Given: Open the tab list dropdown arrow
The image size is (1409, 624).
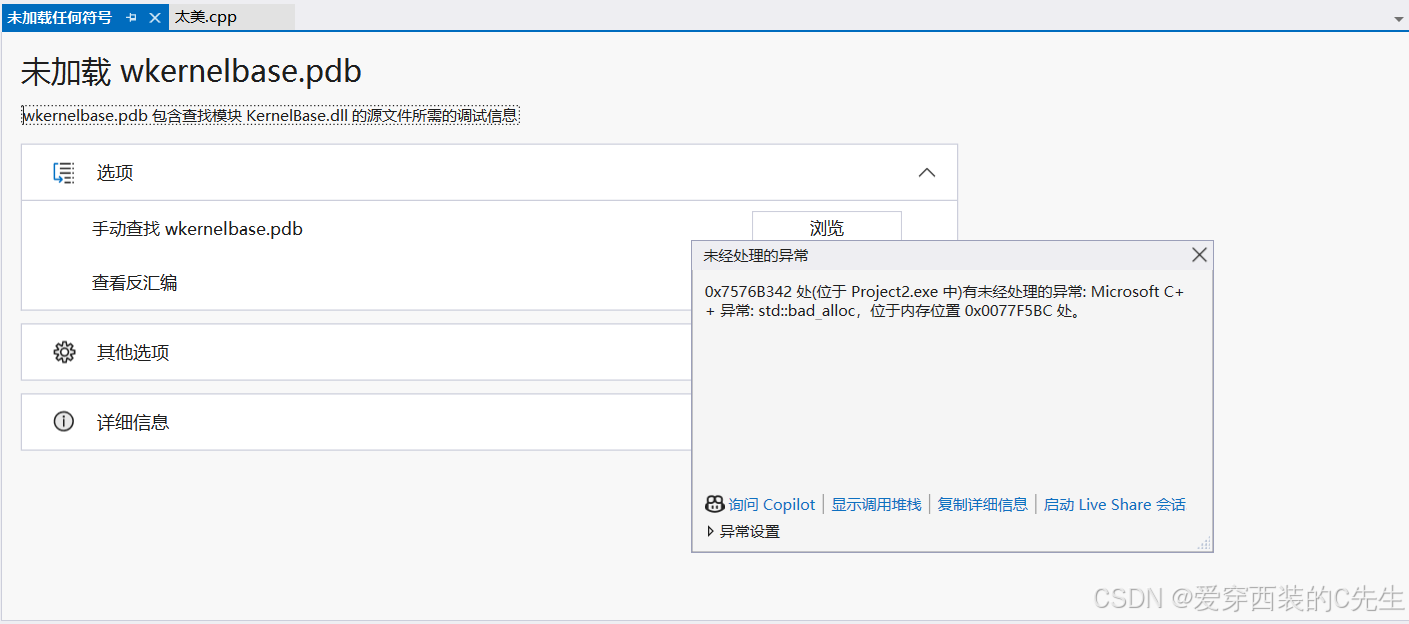Looking at the screenshot, I should [1398, 18].
